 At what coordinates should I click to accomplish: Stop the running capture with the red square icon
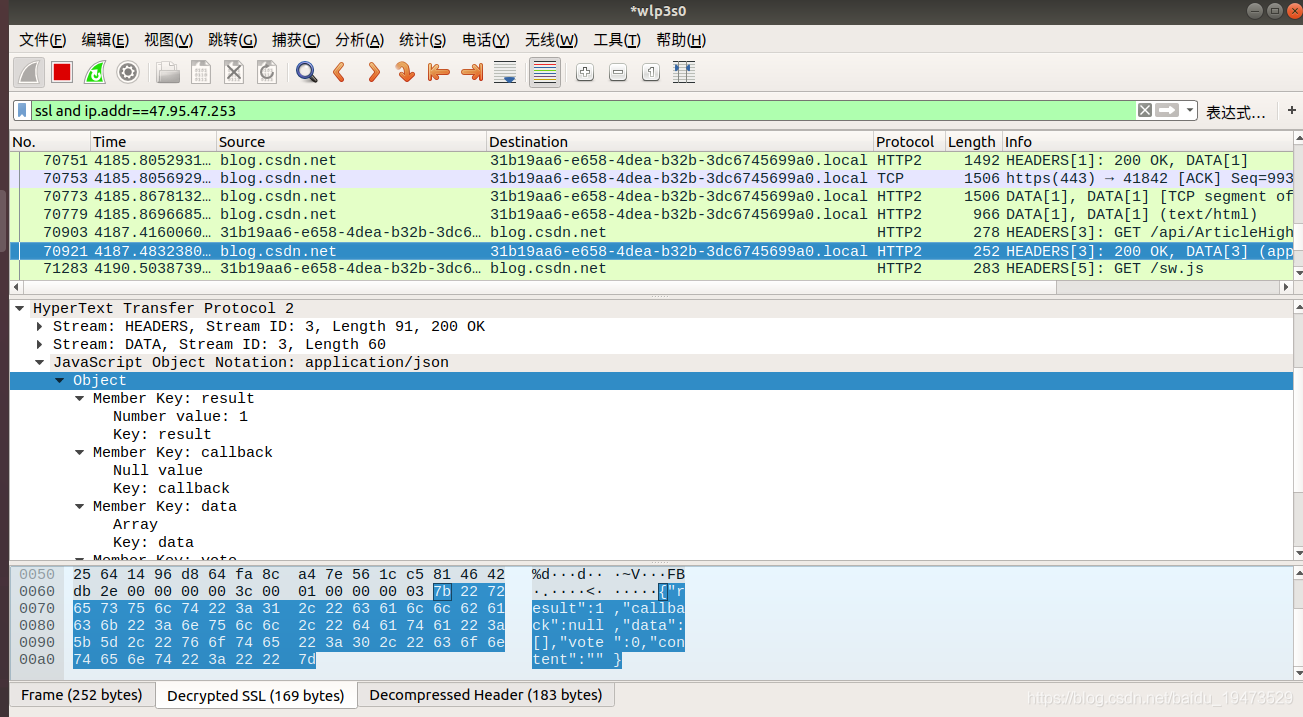(61, 71)
